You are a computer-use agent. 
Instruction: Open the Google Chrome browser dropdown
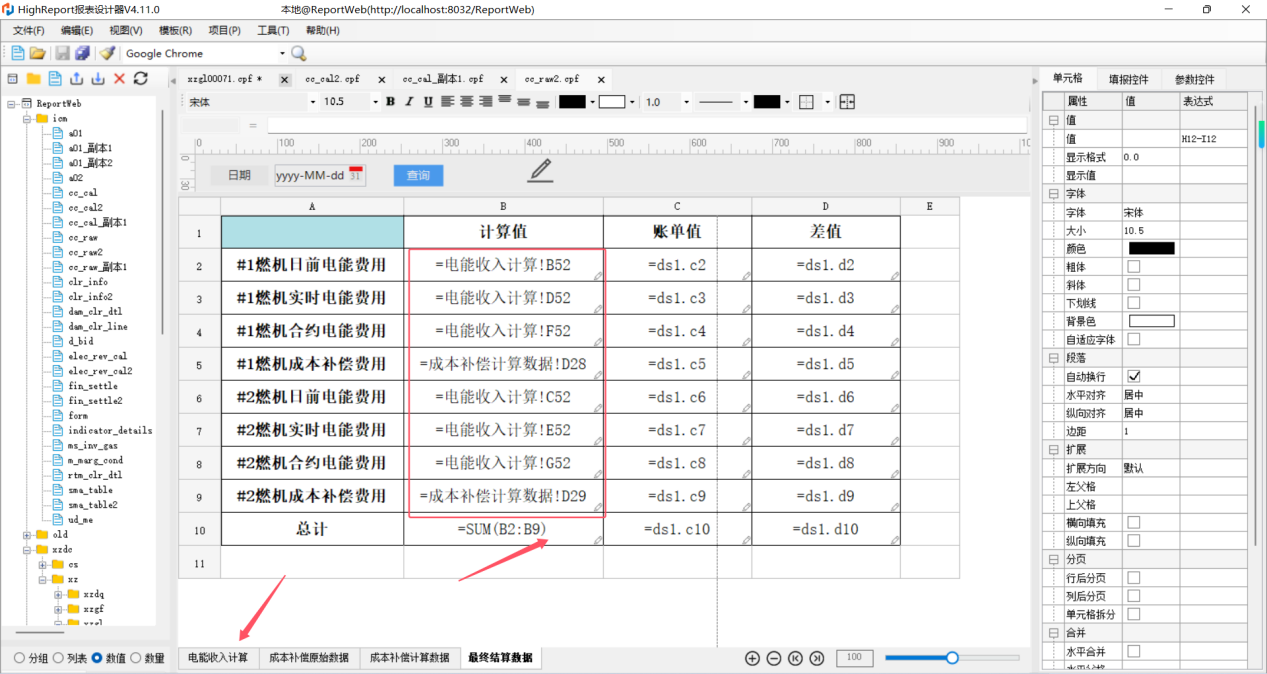click(x=282, y=54)
